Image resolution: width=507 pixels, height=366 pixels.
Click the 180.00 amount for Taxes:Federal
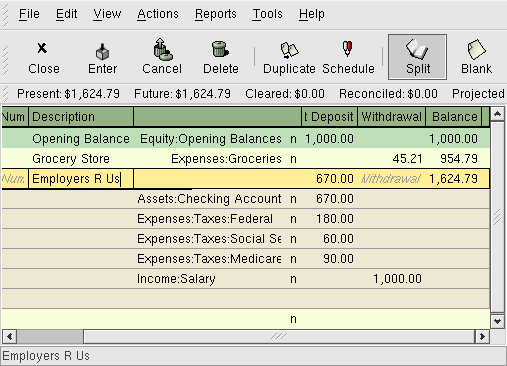(x=335, y=219)
